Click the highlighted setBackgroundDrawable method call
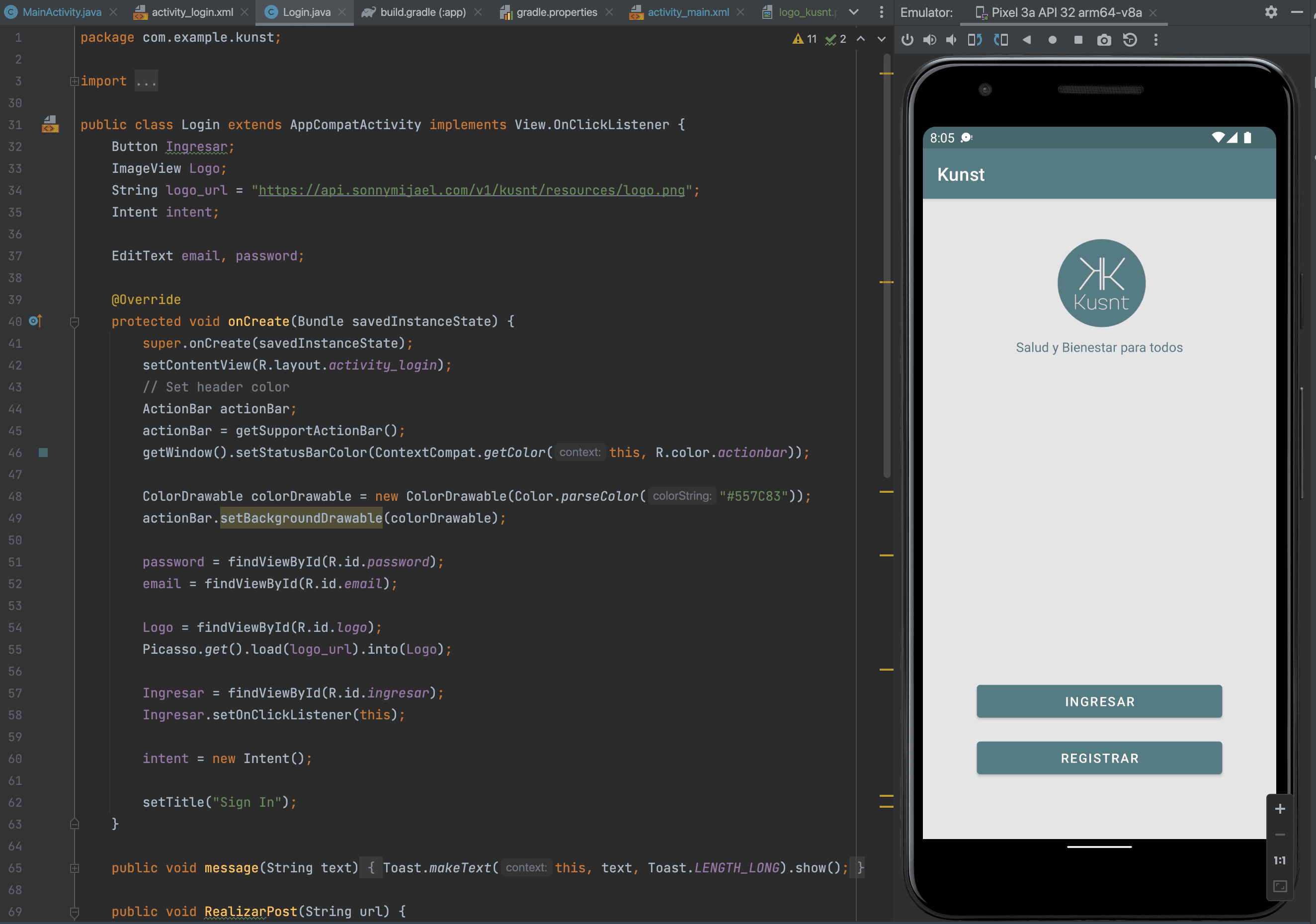The height and width of the screenshot is (924, 1316). tap(301, 518)
